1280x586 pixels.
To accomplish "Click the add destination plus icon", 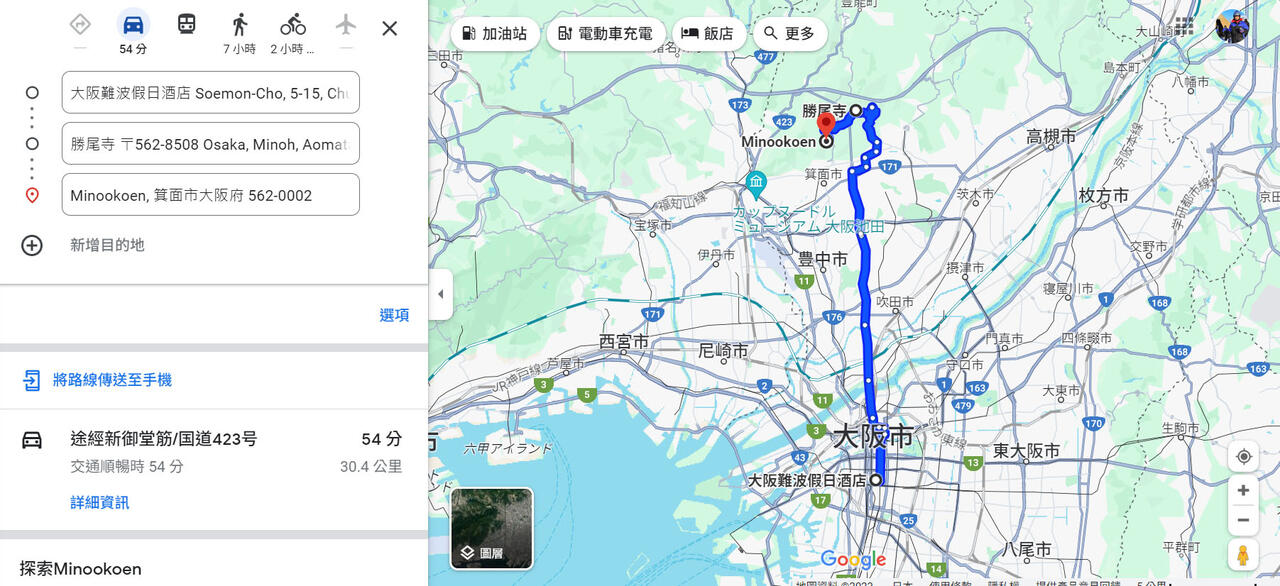I will (32, 245).
